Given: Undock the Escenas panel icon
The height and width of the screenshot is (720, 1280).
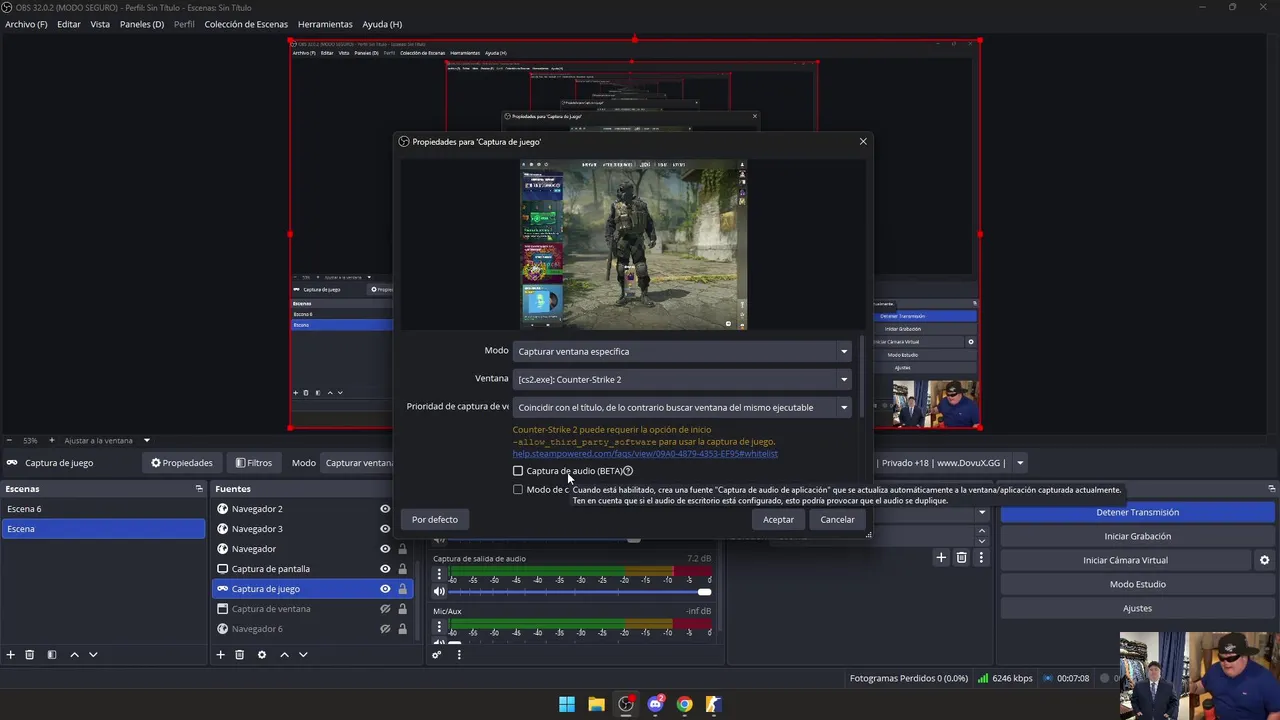Looking at the screenshot, I should pyautogui.click(x=199, y=489).
